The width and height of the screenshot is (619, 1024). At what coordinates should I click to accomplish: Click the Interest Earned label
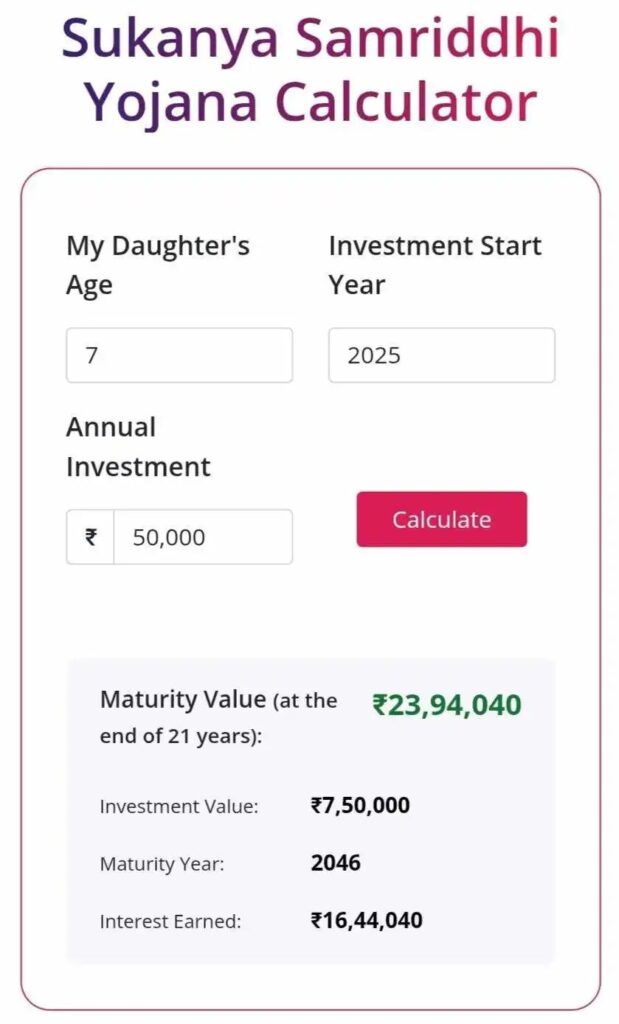click(x=170, y=922)
